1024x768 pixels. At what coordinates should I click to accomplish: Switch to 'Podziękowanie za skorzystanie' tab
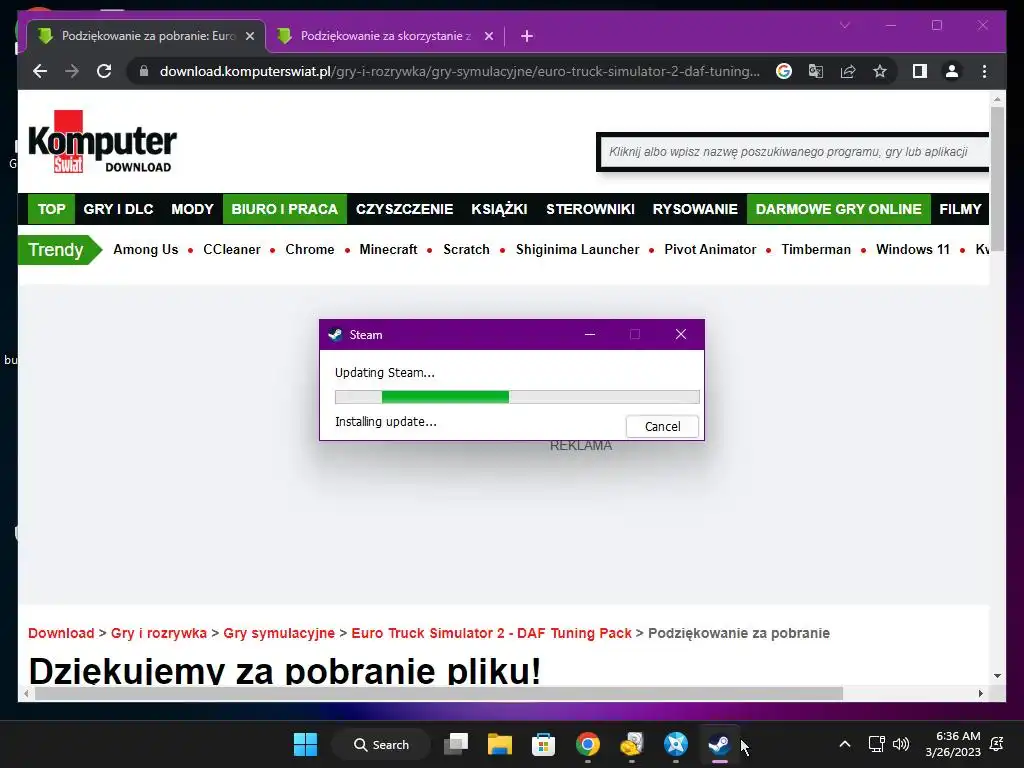(385, 36)
